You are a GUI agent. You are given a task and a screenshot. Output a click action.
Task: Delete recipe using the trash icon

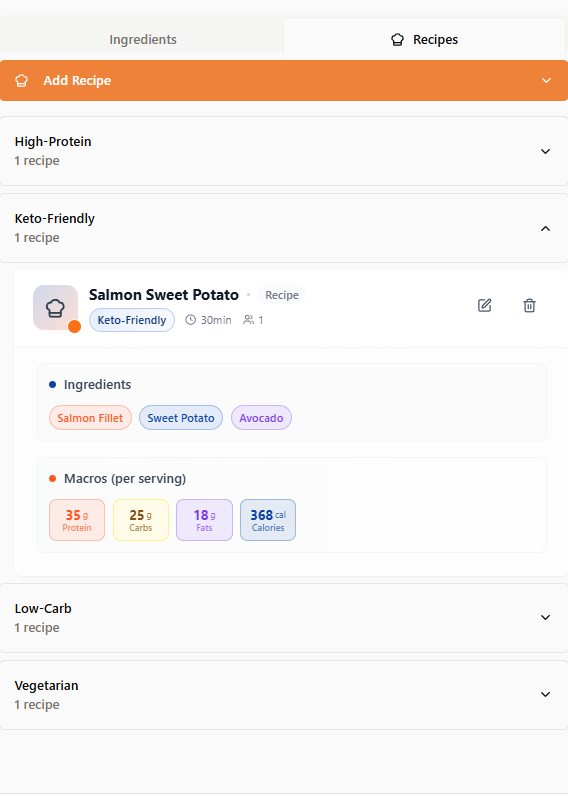coord(529,305)
